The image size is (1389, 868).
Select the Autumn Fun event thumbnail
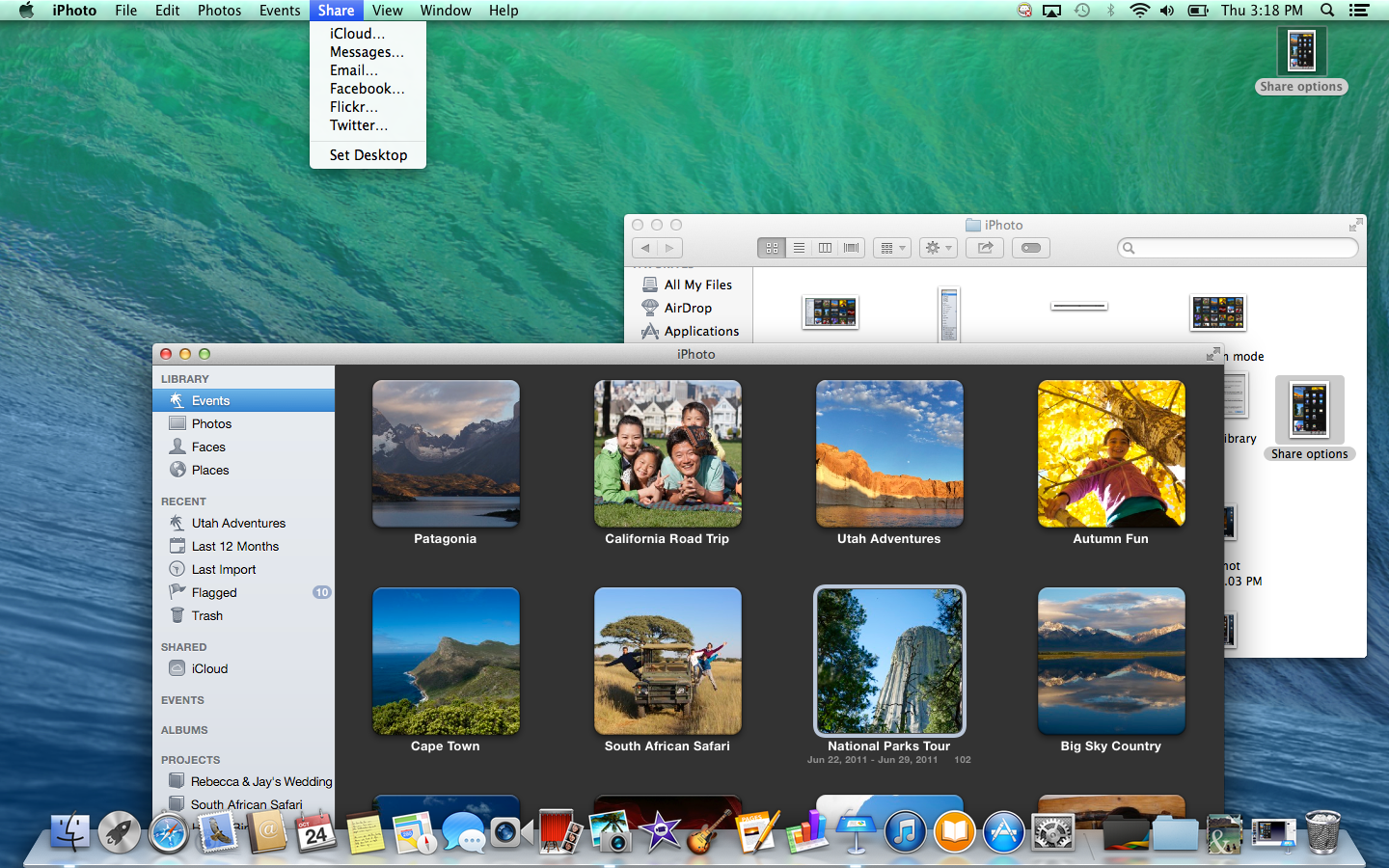coord(1111,453)
